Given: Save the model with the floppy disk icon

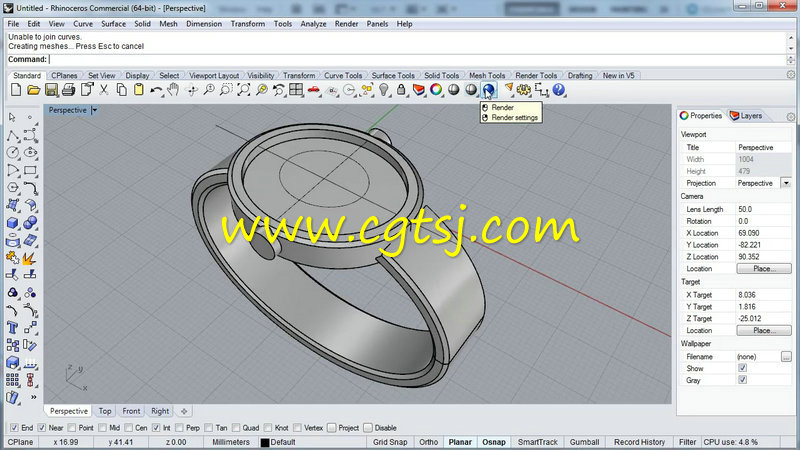Looking at the screenshot, I should point(51,90).
